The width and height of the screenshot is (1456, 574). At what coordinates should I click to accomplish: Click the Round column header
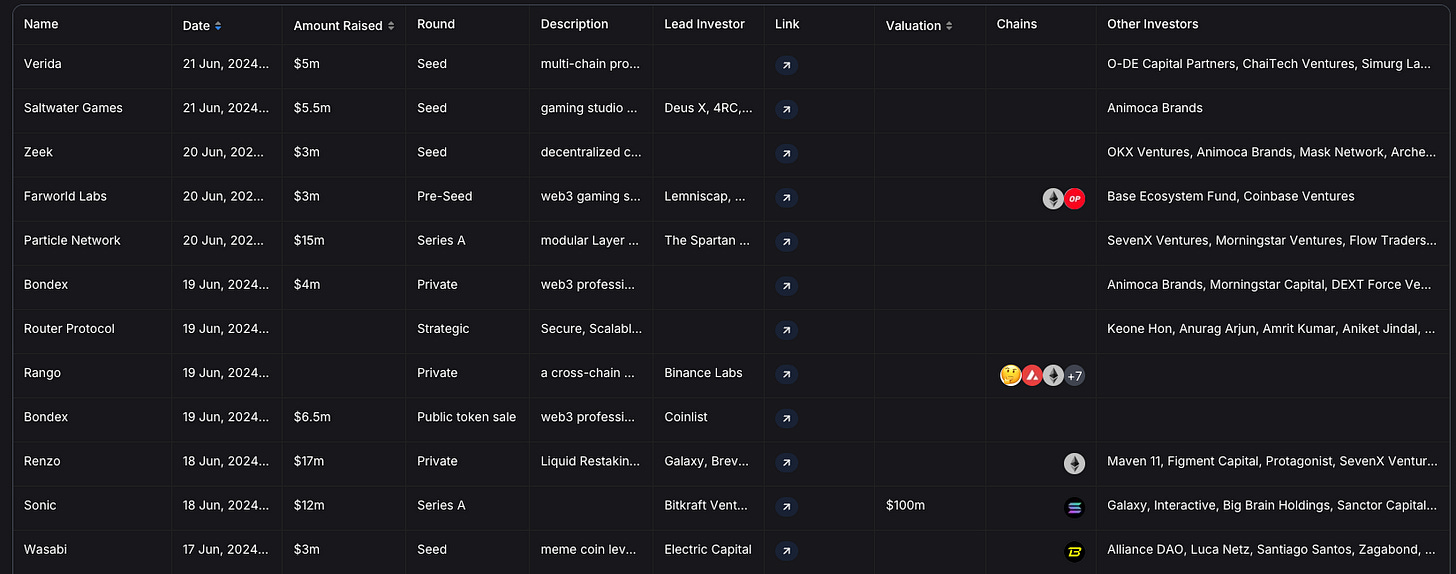coord(436,24)
